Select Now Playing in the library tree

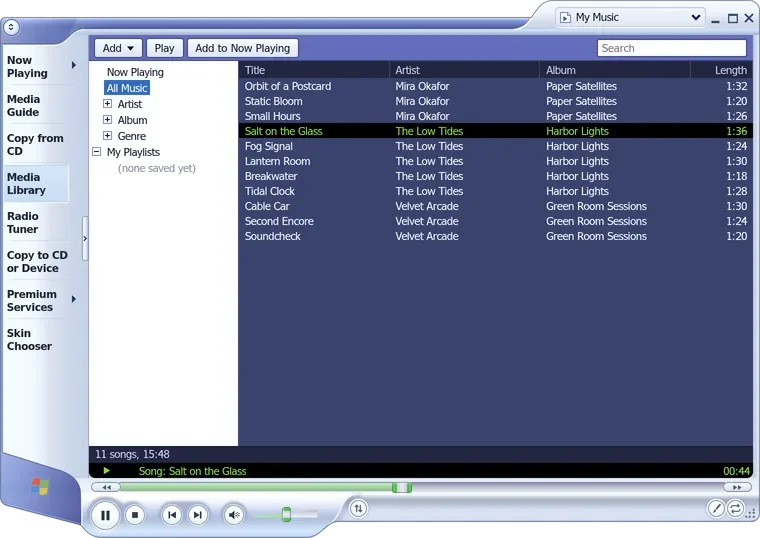tap(135, 72)
